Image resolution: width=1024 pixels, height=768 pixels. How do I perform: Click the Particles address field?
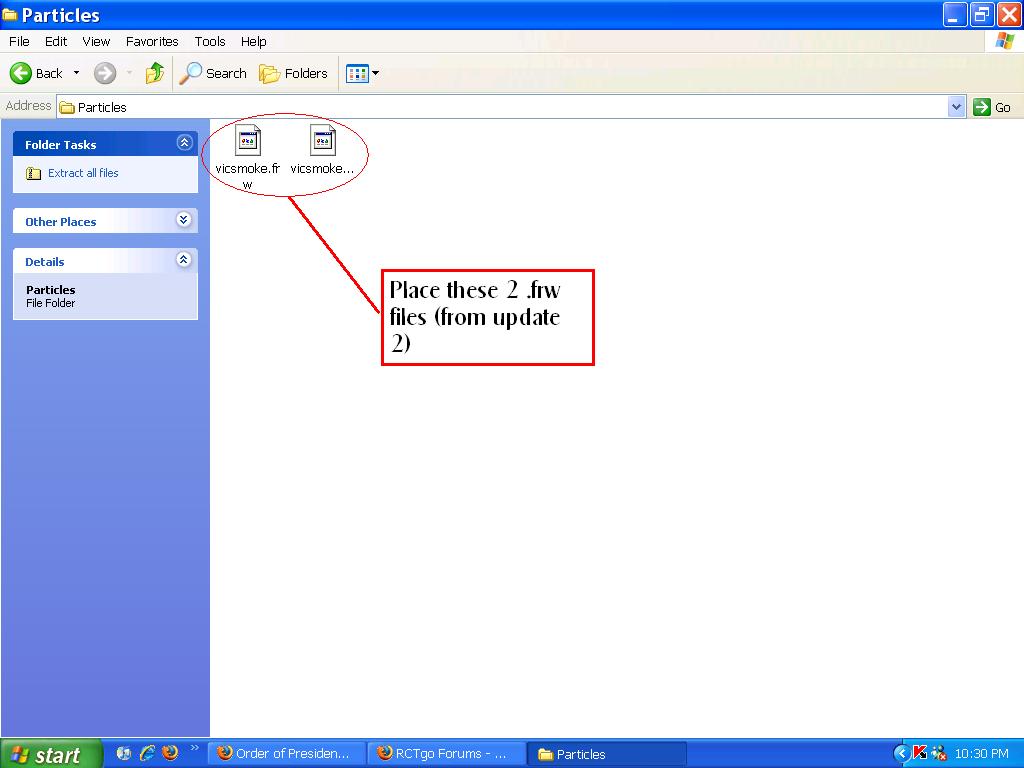pos(500,107)
